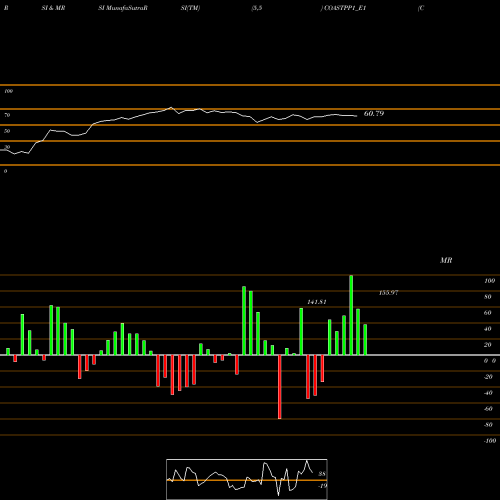Click the 60 label on the MR axis
500x500 pixels.
(488, 313)
